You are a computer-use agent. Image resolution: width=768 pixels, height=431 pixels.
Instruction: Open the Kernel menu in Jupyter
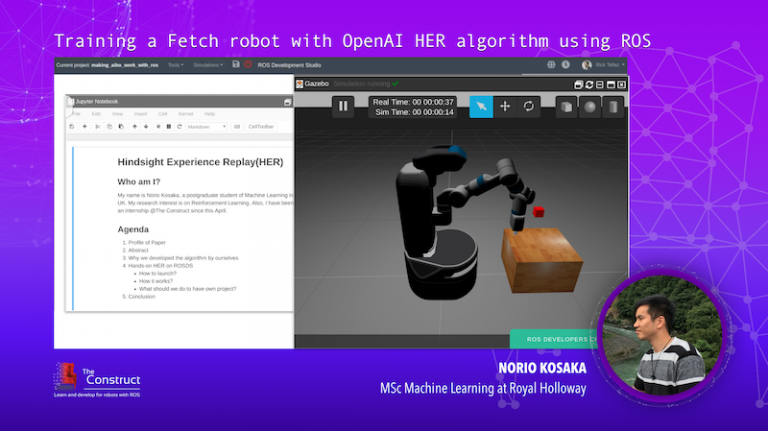coord(185,114)
